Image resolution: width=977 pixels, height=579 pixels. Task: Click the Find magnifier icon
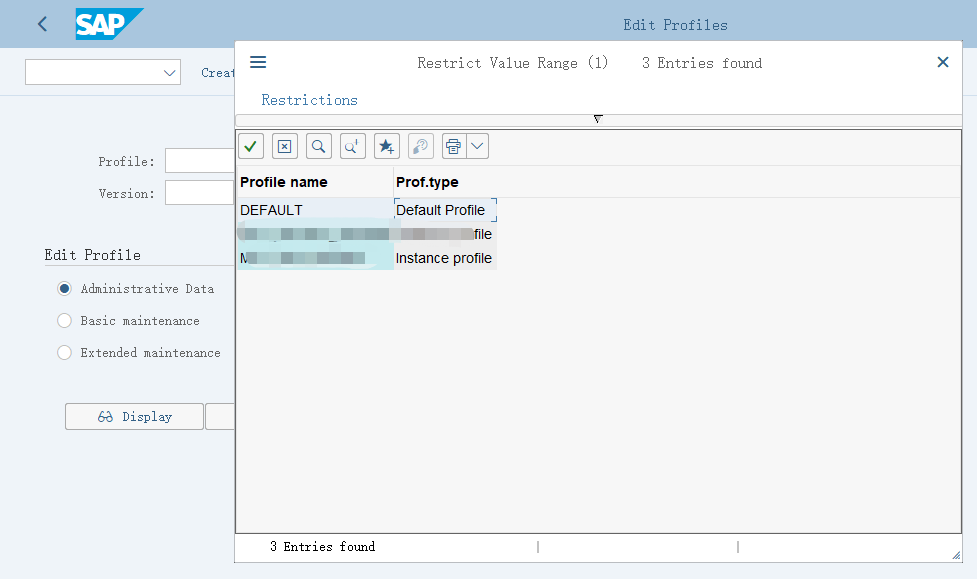tap(319, 146)
